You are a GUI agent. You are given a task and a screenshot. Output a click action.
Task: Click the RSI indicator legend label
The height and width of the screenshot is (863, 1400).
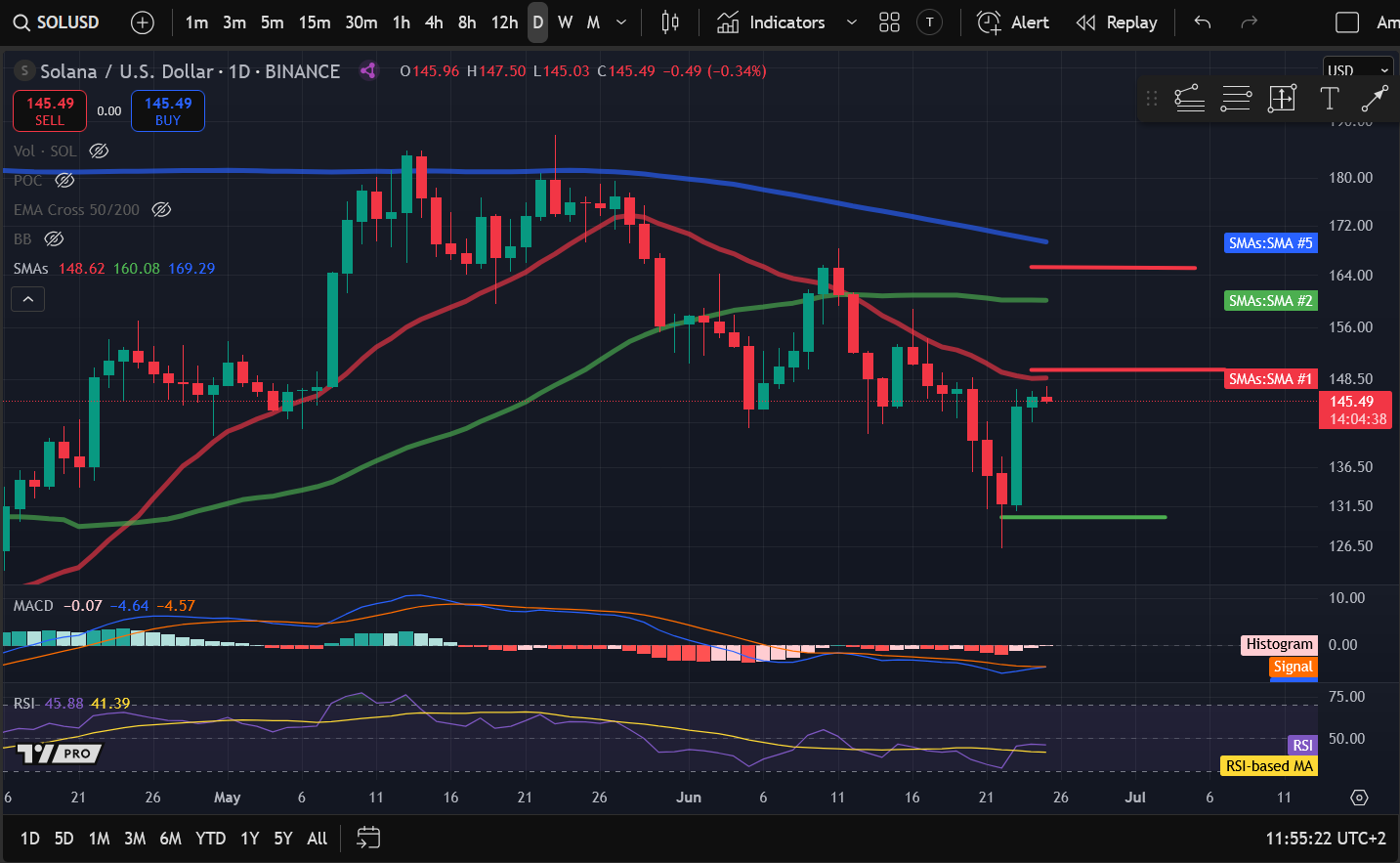[24, 704]
